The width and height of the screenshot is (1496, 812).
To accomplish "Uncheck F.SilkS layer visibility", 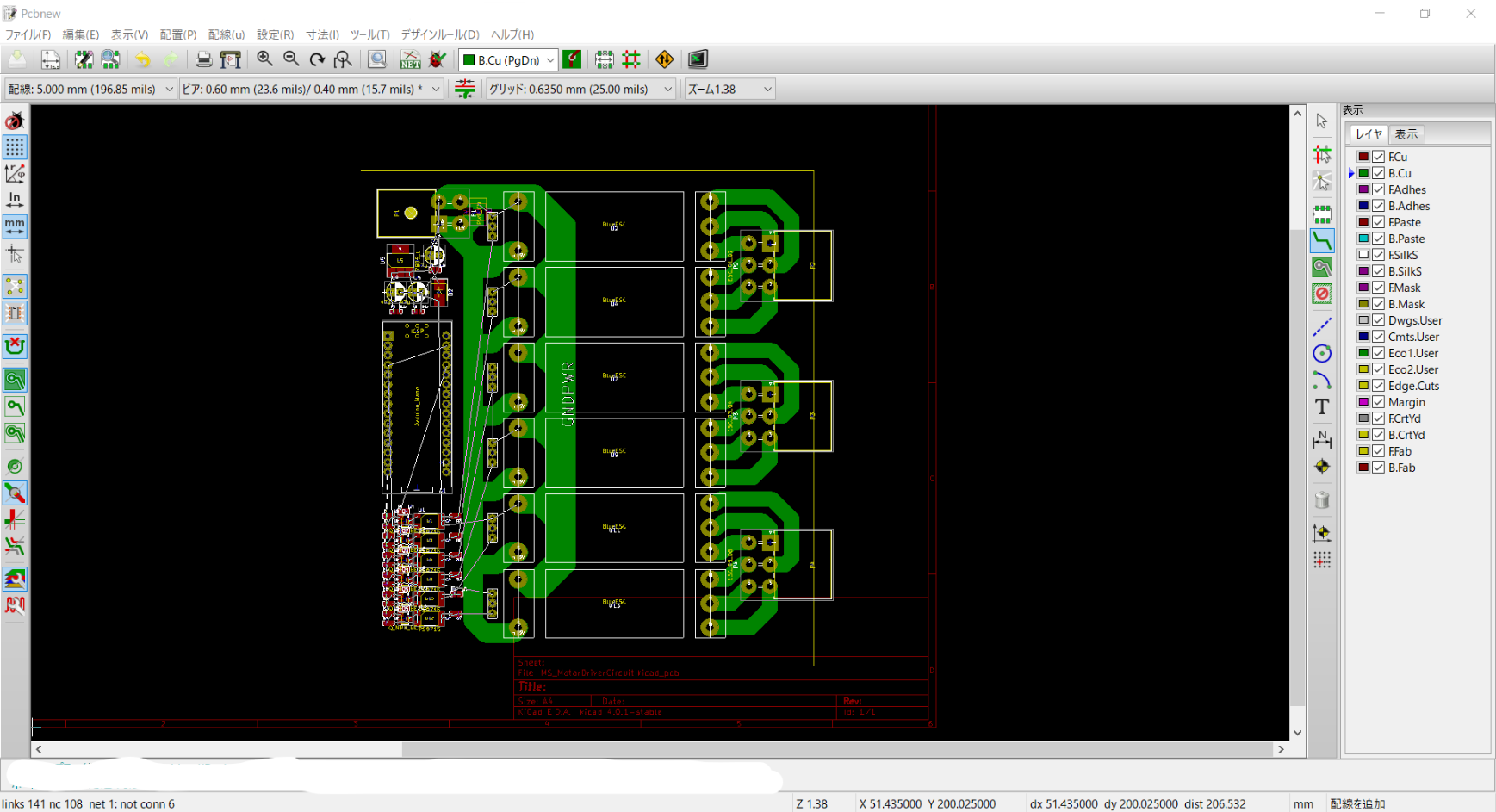I will click(1379, 255).
